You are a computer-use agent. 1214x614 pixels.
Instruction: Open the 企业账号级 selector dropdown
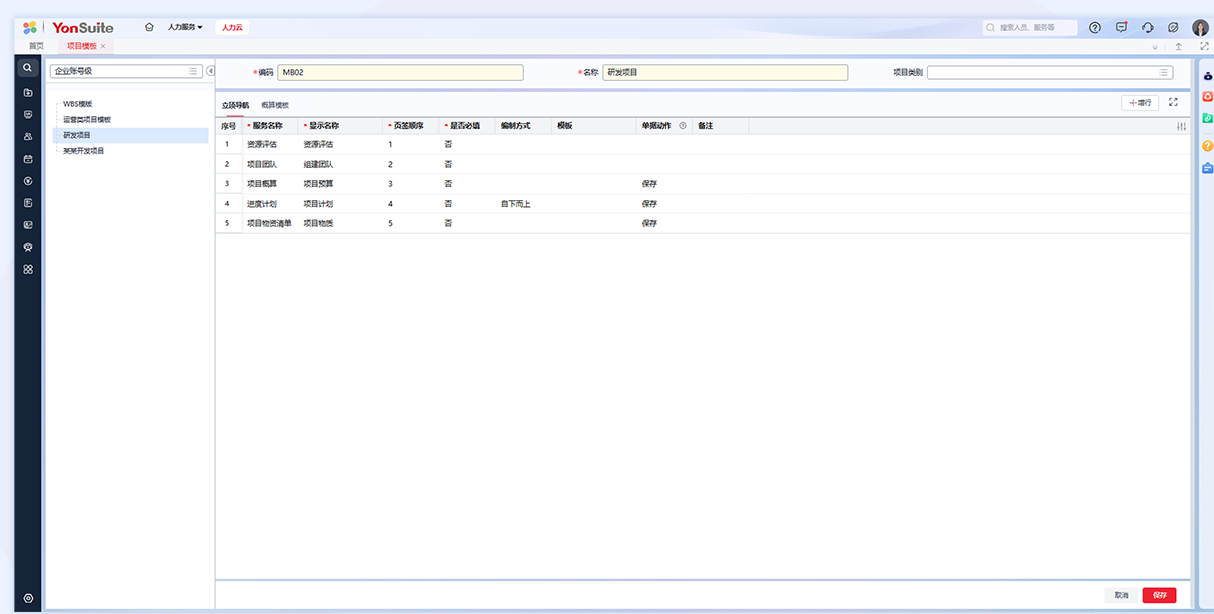point(193,72)
